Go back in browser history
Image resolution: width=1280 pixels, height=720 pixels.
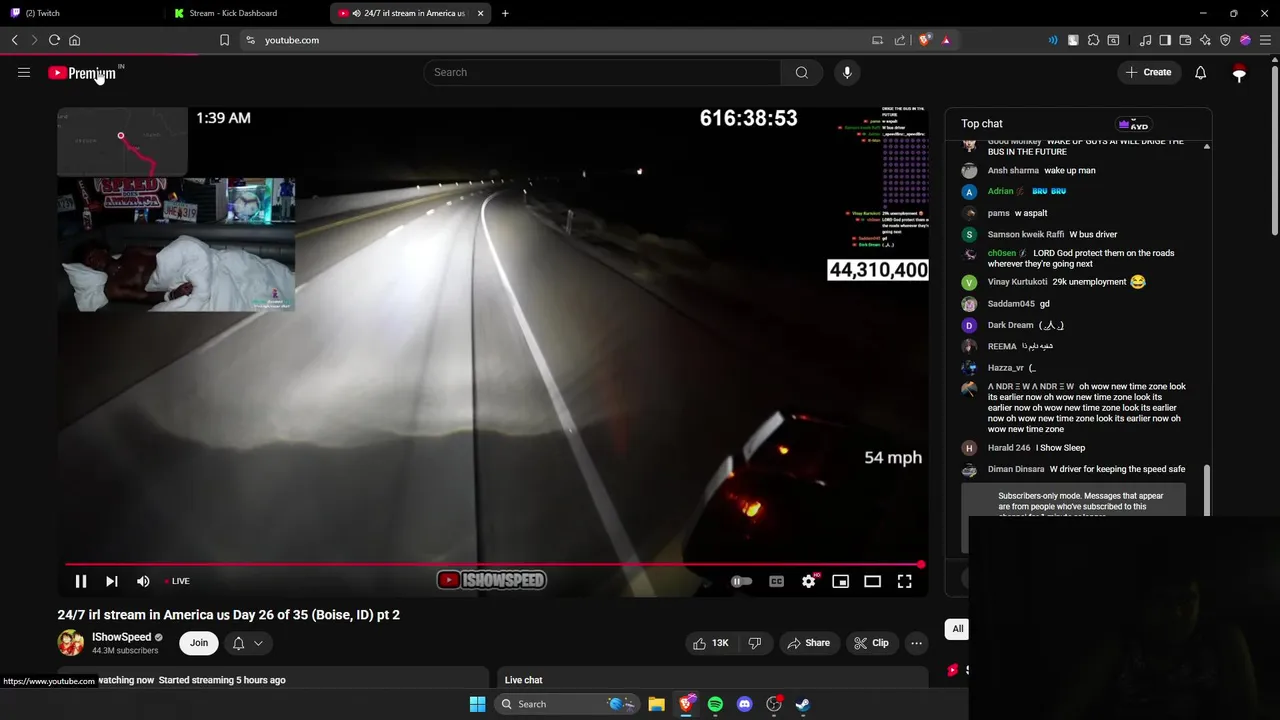click(15, 40)
